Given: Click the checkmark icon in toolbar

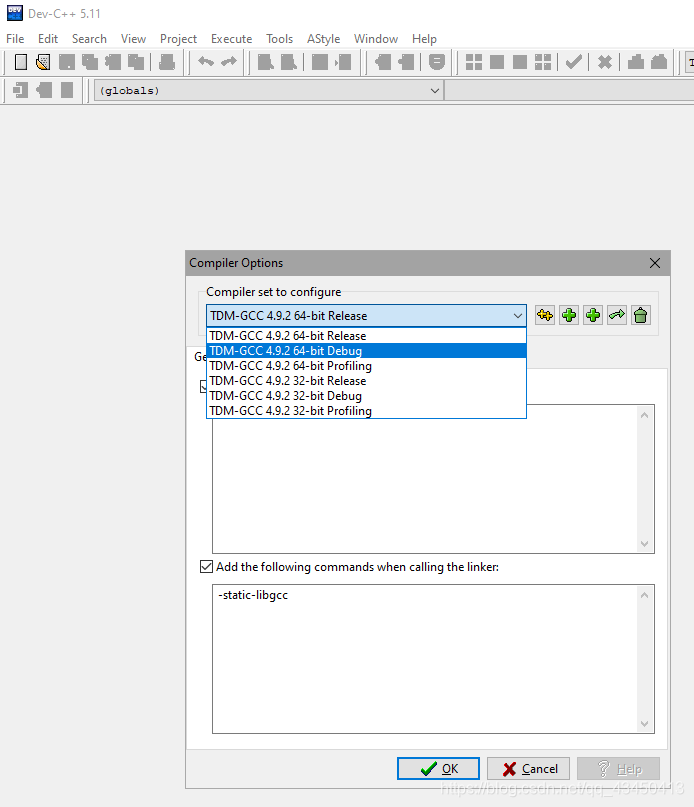Looking at the screenshot, I should [574, 62].
